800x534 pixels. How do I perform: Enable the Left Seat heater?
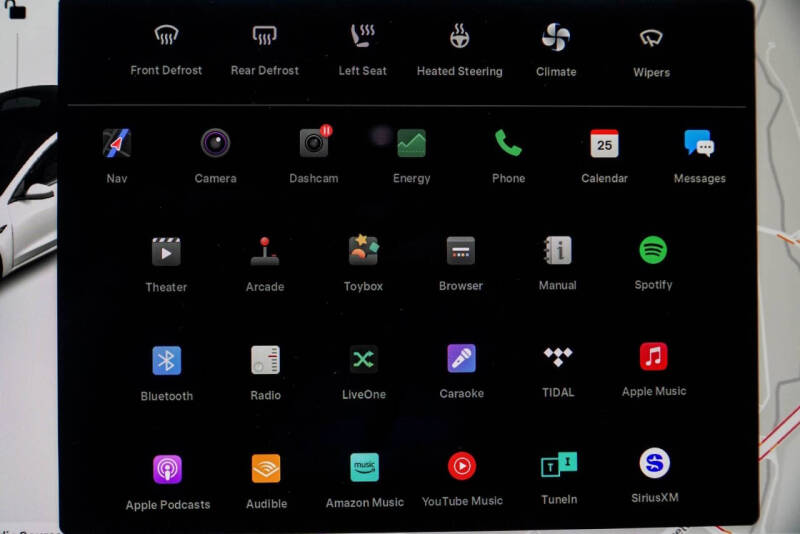(362, 38)
